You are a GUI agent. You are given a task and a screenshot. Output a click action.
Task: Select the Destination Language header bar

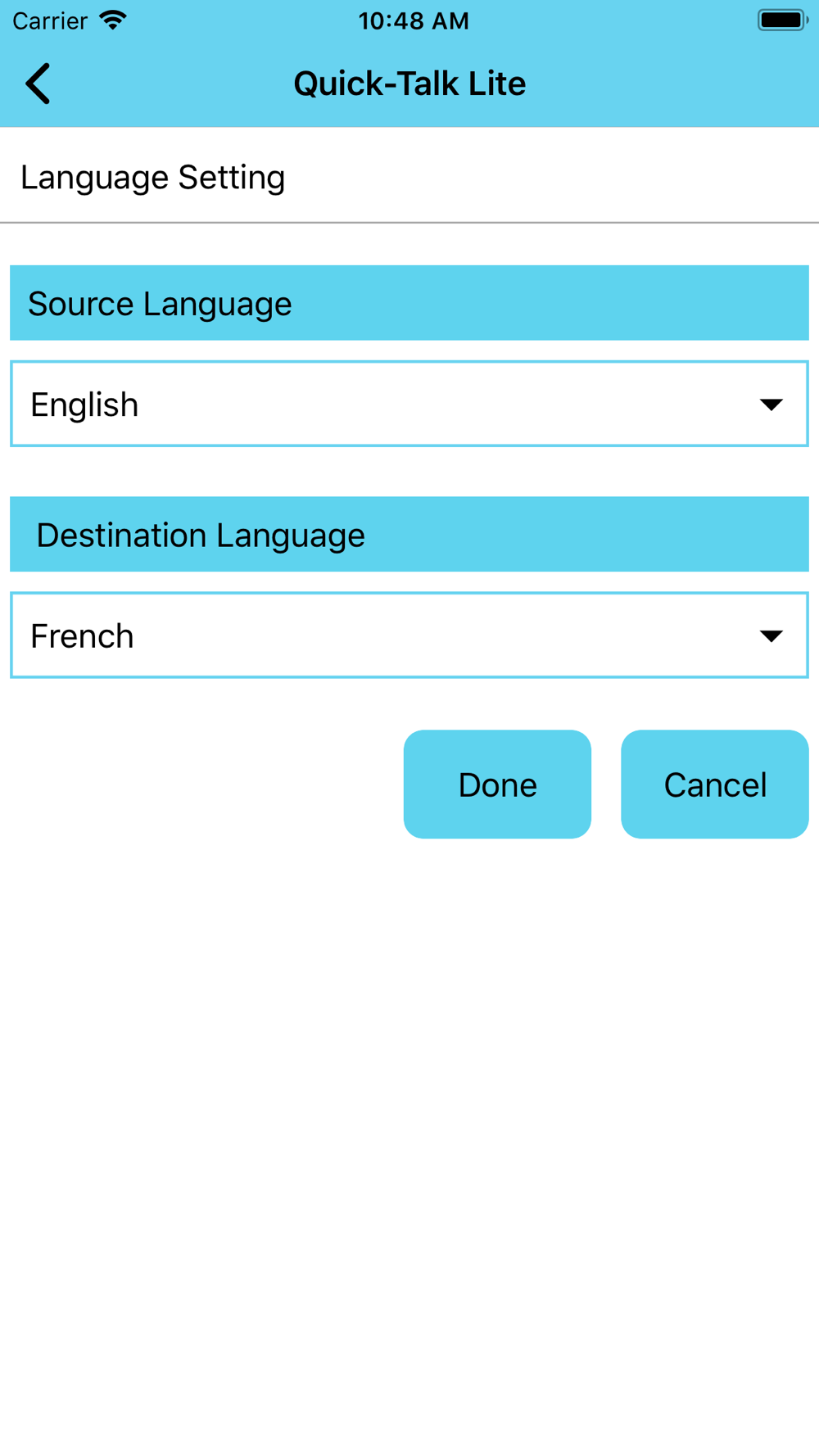tap(409, 535)
